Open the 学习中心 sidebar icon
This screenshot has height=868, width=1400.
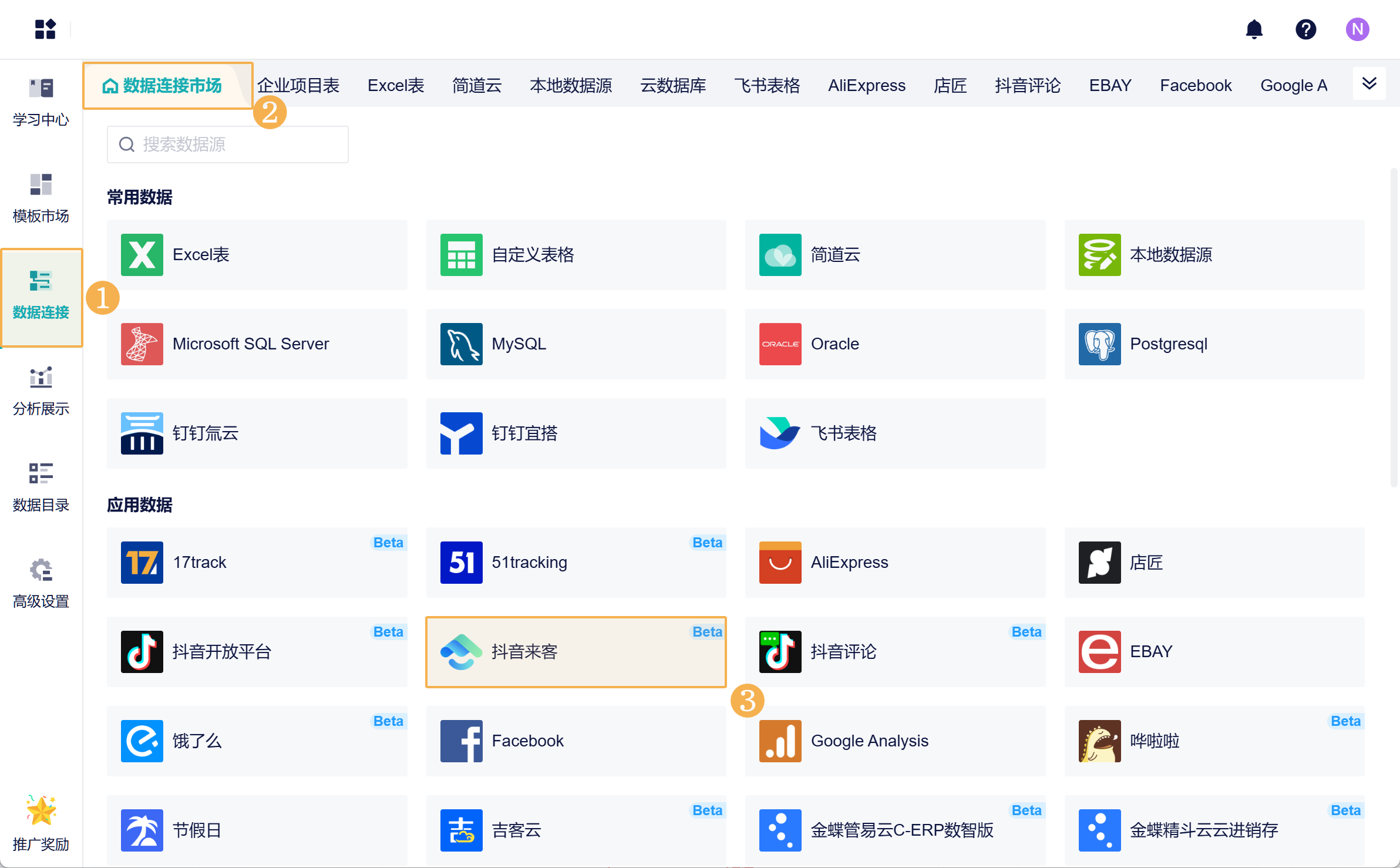(x=40, y=100)
